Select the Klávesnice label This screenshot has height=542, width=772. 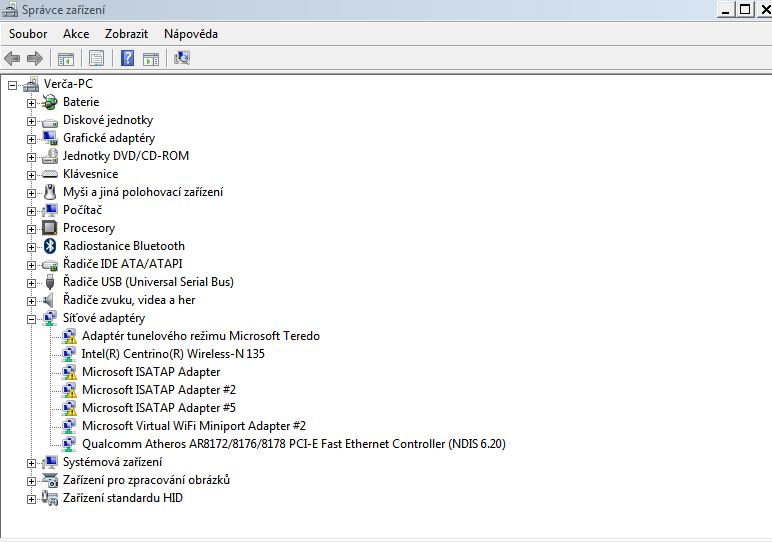91,174
